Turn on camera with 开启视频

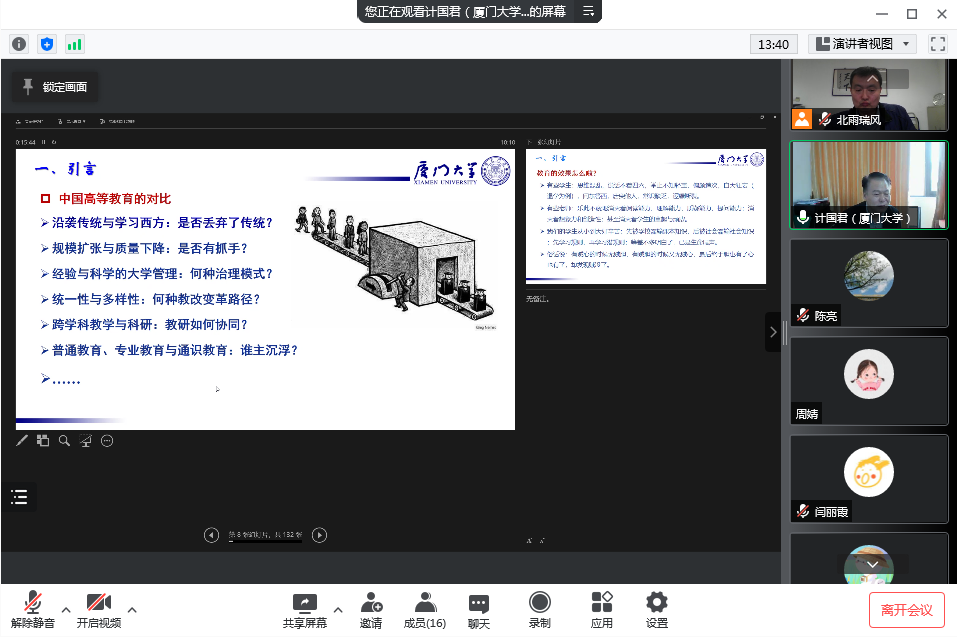point(99,609)
